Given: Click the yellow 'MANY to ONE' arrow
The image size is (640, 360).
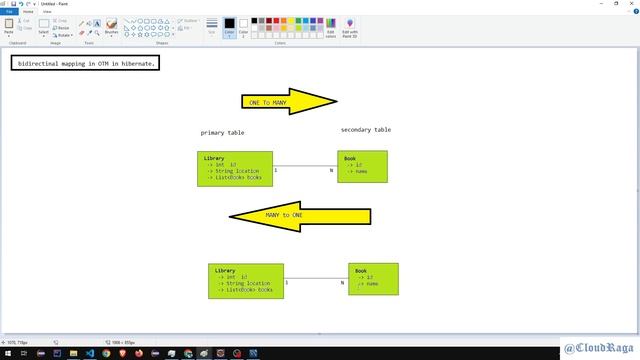Looking at the screenshot, I should [300, 216].
